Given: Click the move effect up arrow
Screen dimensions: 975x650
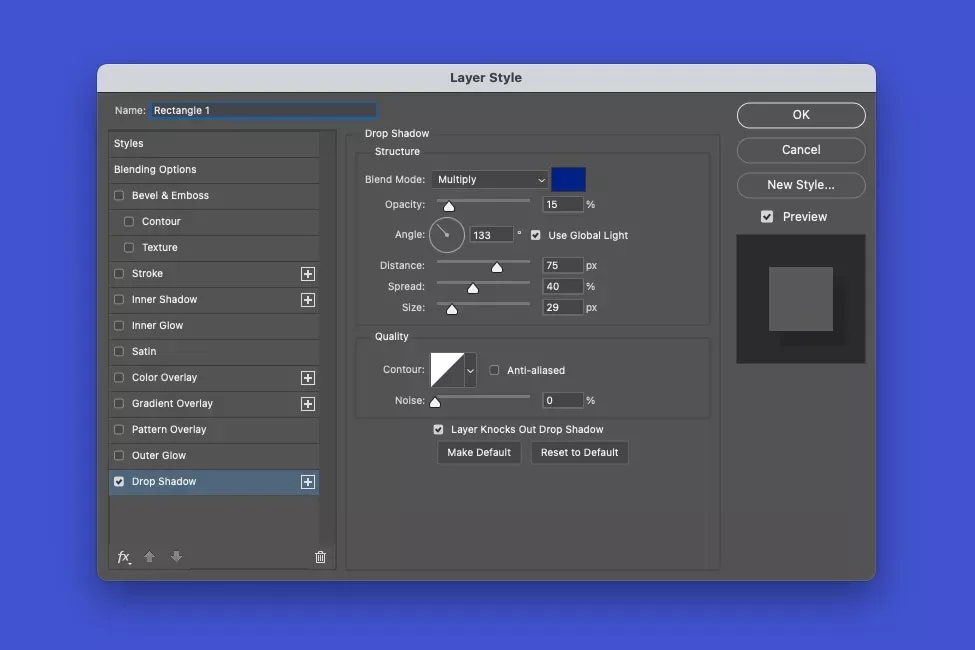Looking at the screenshot, I should [150, 557].
